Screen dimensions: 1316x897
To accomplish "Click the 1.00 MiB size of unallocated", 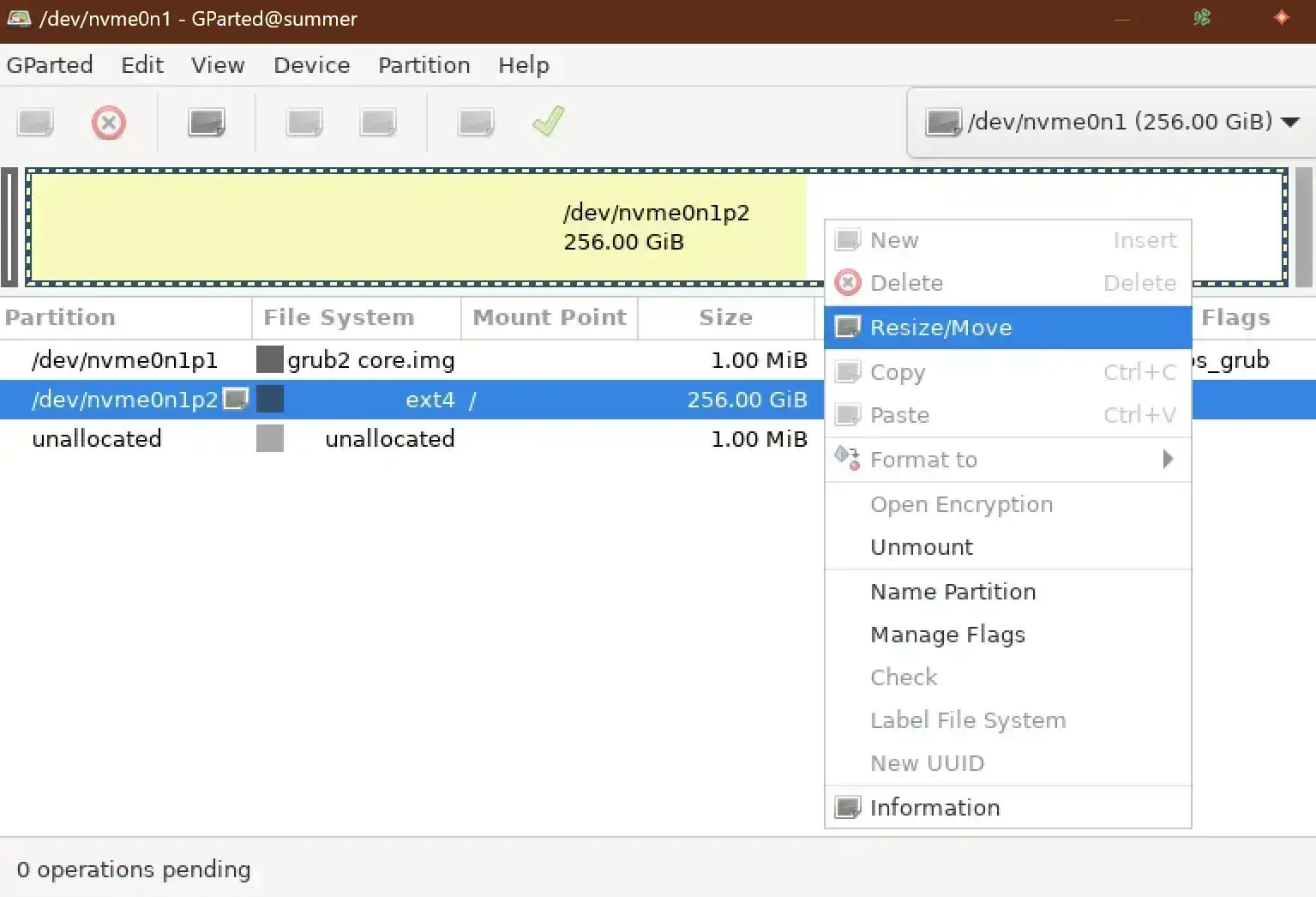I will coord(759,439).
